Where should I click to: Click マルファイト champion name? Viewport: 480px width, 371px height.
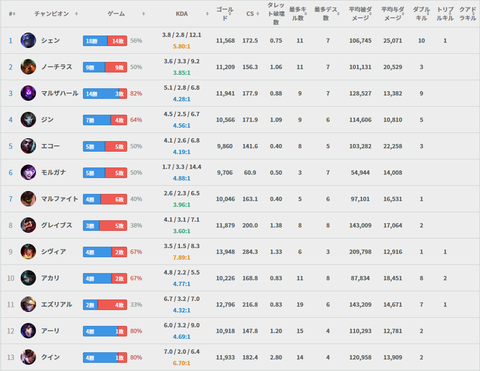(60, 199)
